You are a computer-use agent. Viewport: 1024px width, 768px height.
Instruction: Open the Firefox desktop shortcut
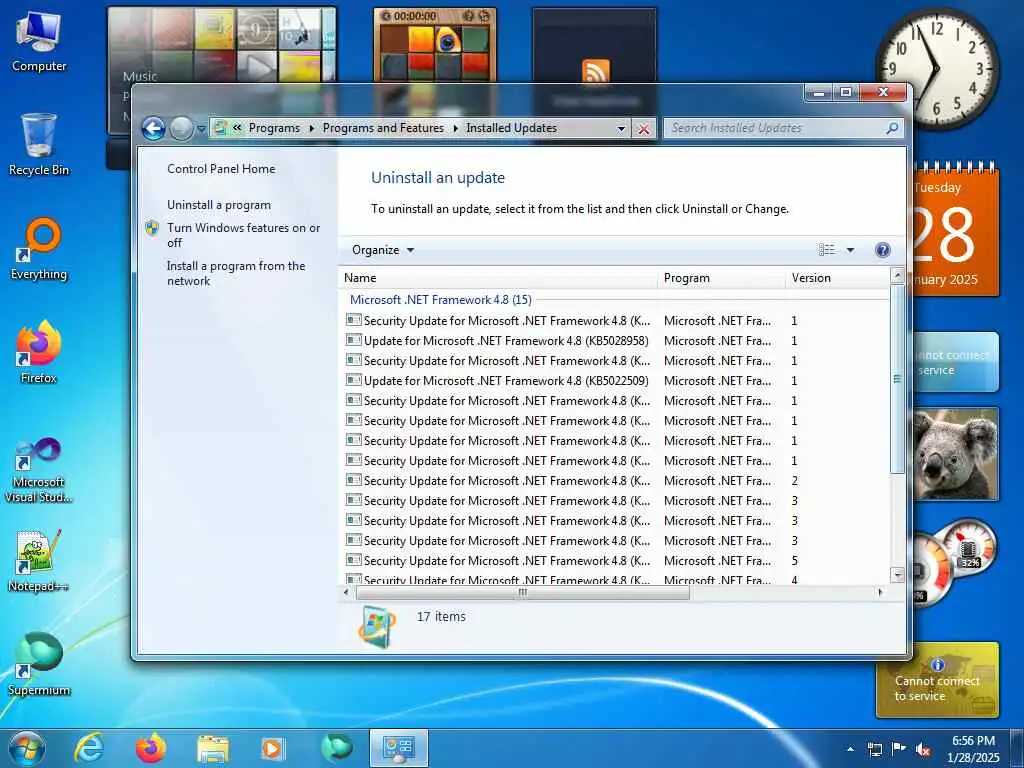point(39,352)
